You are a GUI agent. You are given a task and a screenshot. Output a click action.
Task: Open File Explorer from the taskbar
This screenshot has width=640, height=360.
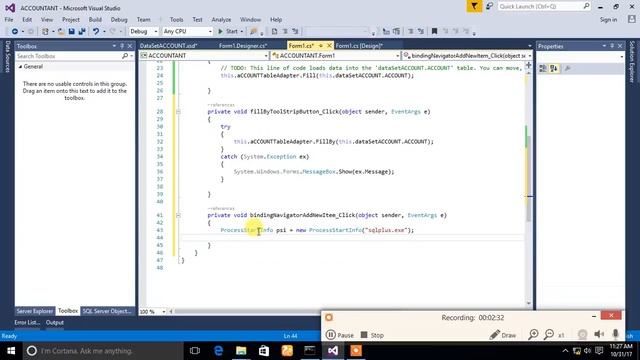pos(241,351)
